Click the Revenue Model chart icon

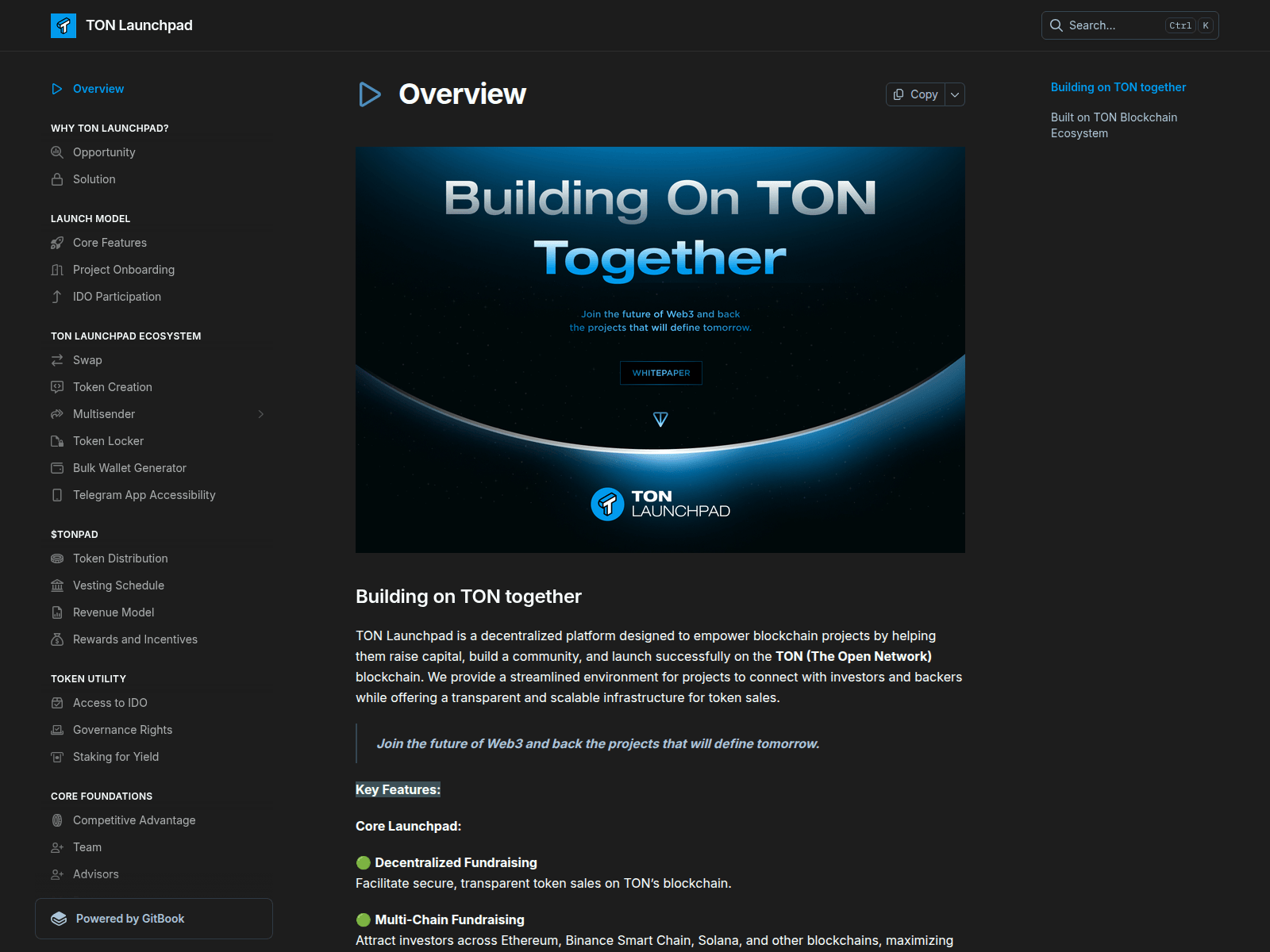tap(57, 612)
